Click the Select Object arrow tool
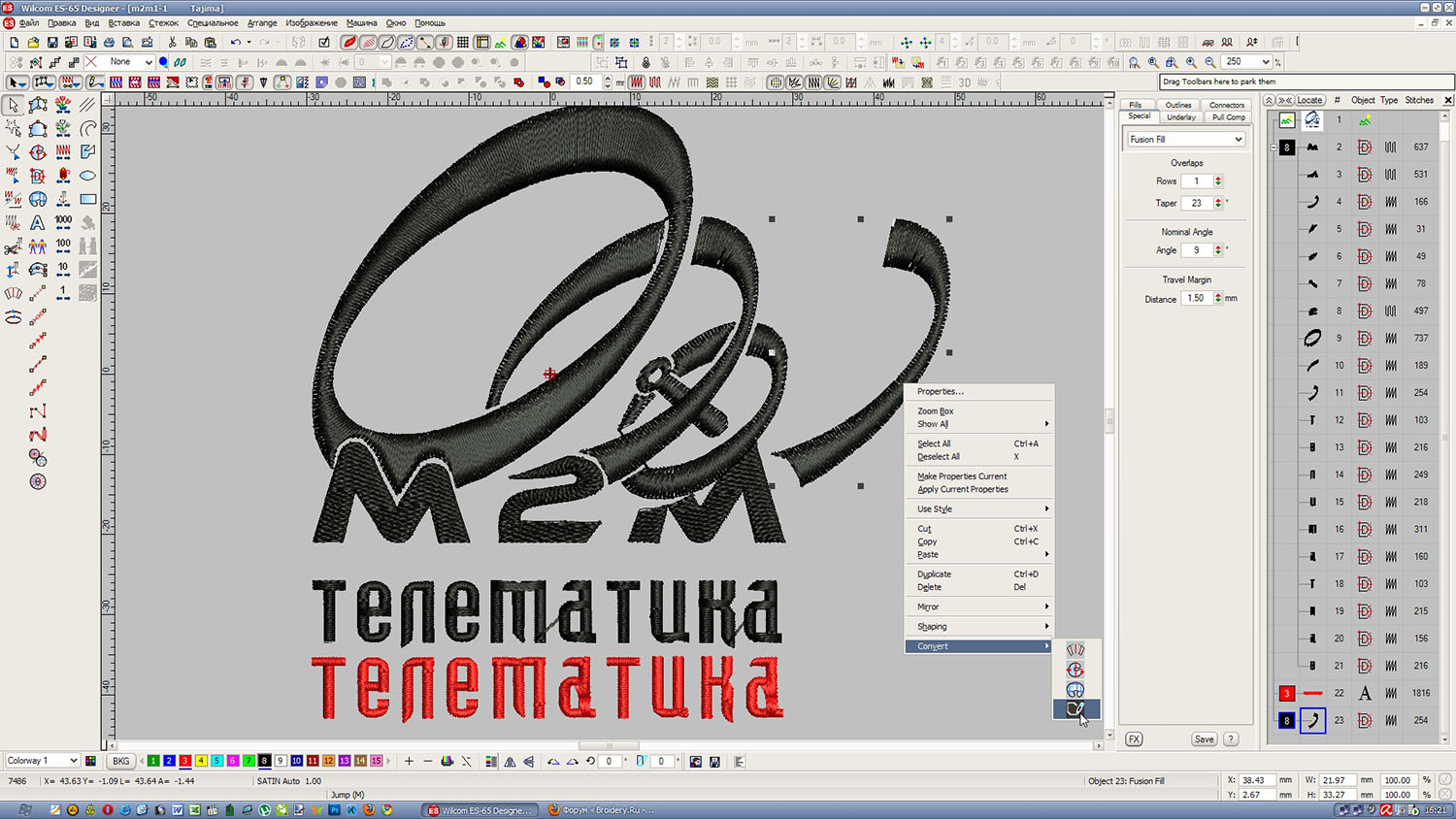Viewport: 1456px width, 819px height. tap(14, 105)
